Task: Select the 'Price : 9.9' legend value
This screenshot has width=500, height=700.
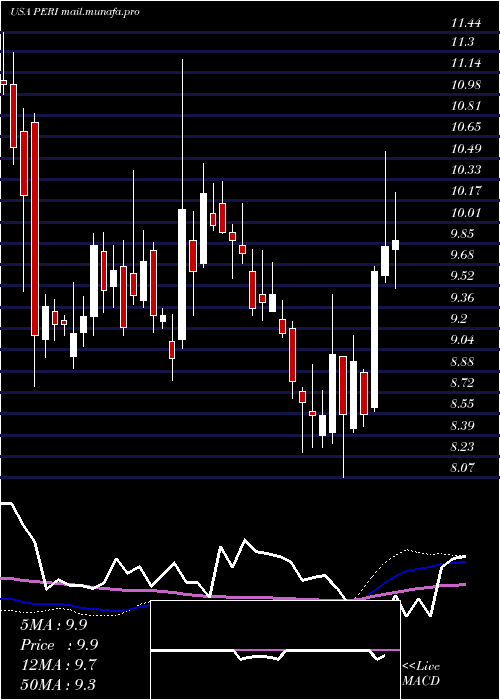Action: pos(59,645)
